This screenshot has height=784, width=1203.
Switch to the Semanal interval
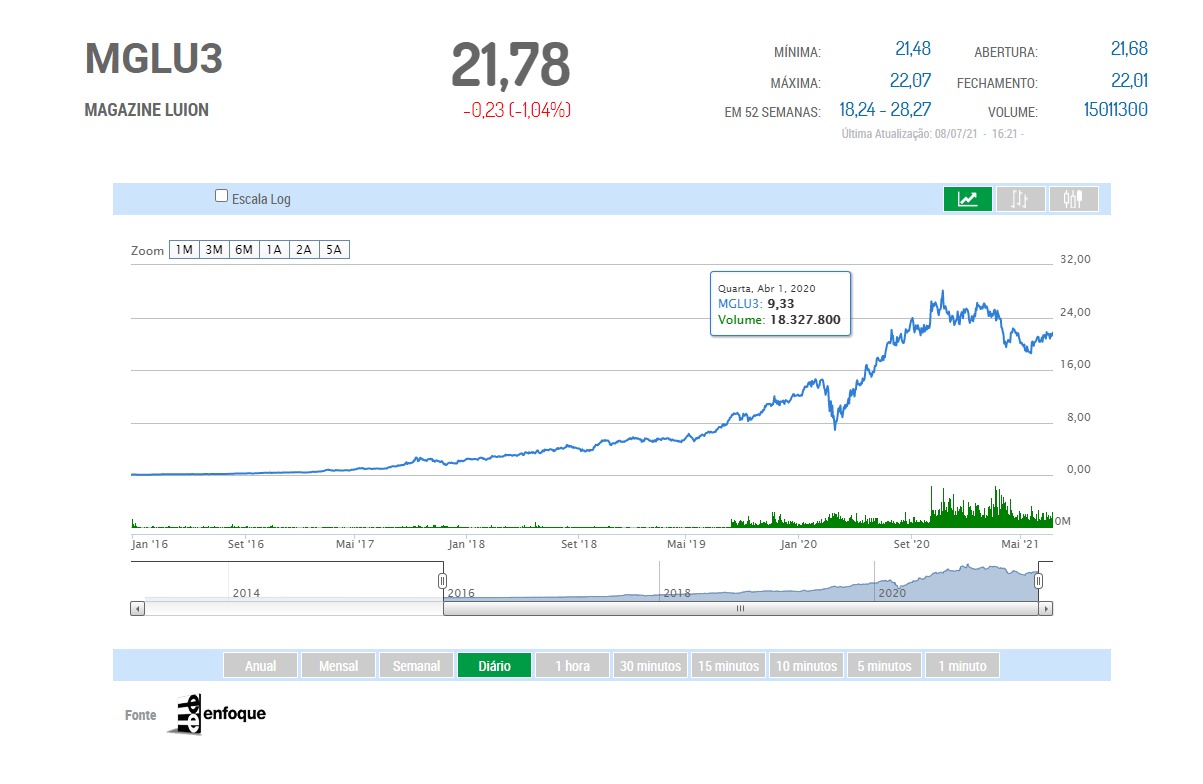point(416,666)
